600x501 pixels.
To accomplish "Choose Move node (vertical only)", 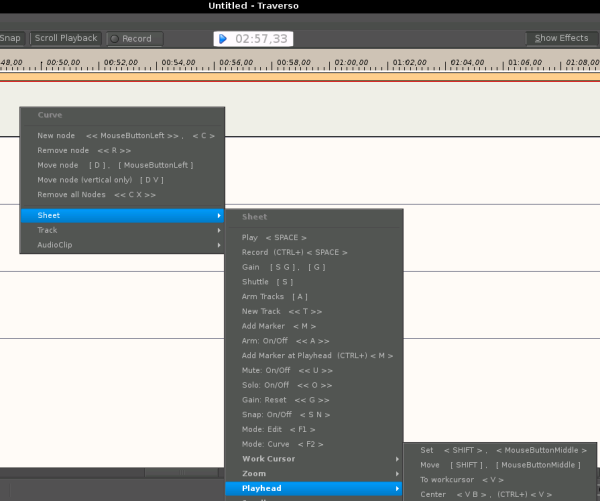I will tap(122, 180).
